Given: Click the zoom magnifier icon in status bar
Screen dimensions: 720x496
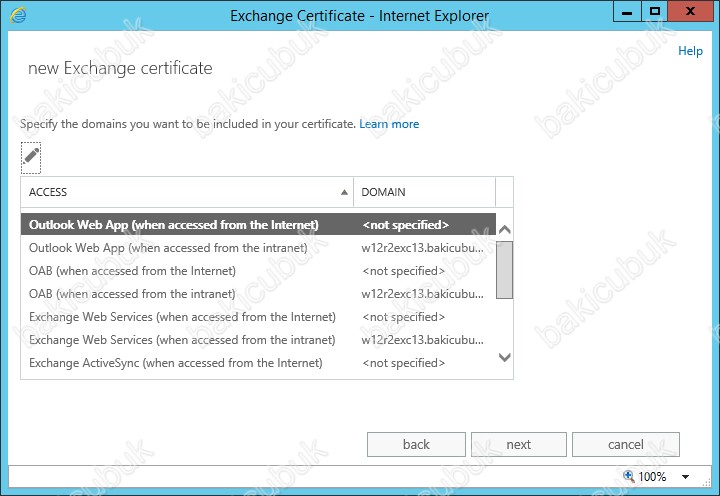Looking at the screenshot, I should (x=628, y=476).
